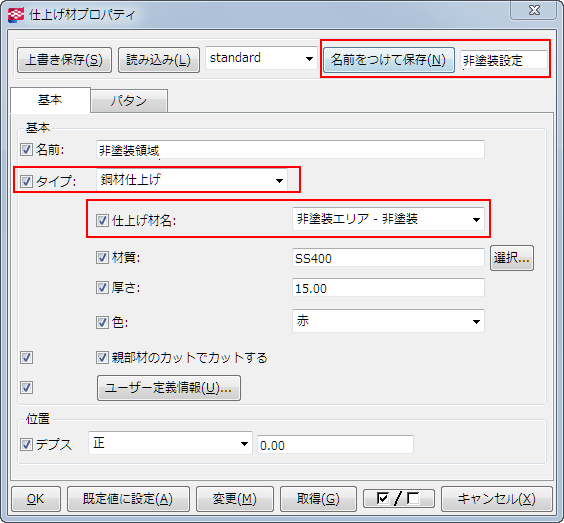Toggle 親部材のカットでカットする checkbox
The width and height of the screenshot is (564, 523).
[x=102, y=358]
